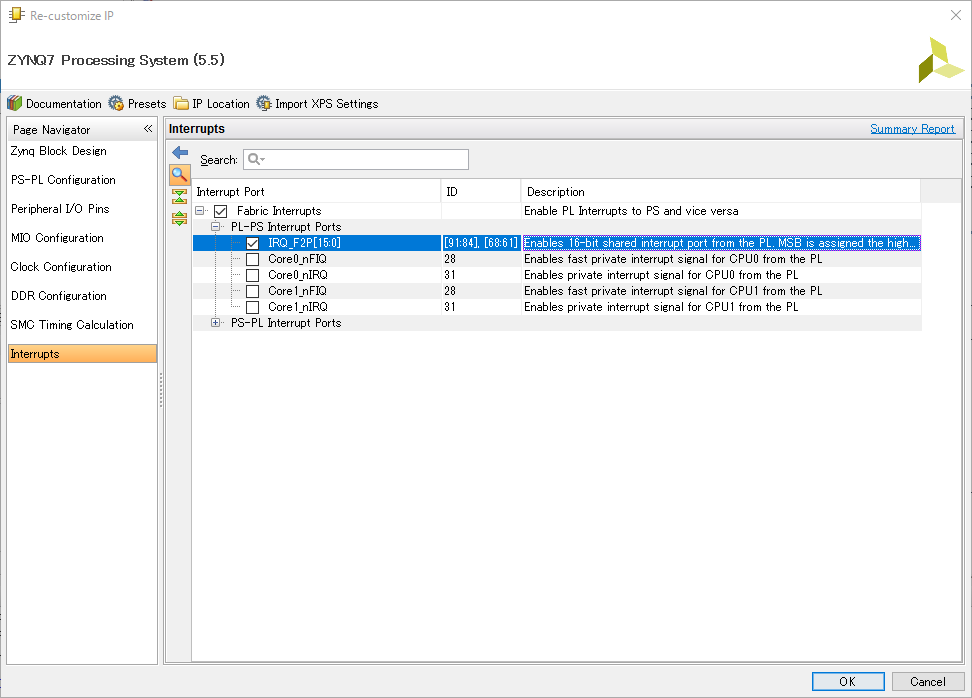Image resolution: width=972 pixels, height=698 pixels.
Task: Select the Core0_nFIQ row label
Action: coord(297,259)
